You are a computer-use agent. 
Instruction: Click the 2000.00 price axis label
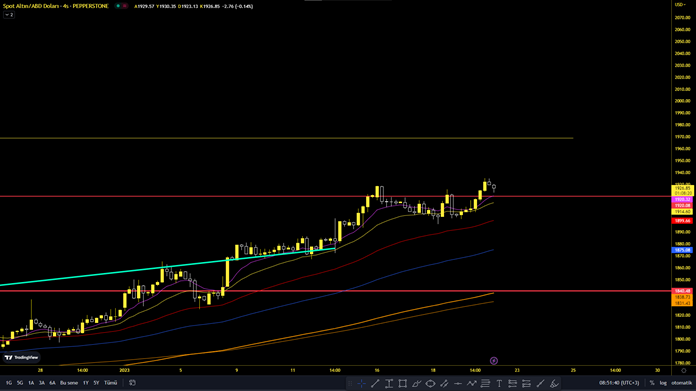click(682, 101)
